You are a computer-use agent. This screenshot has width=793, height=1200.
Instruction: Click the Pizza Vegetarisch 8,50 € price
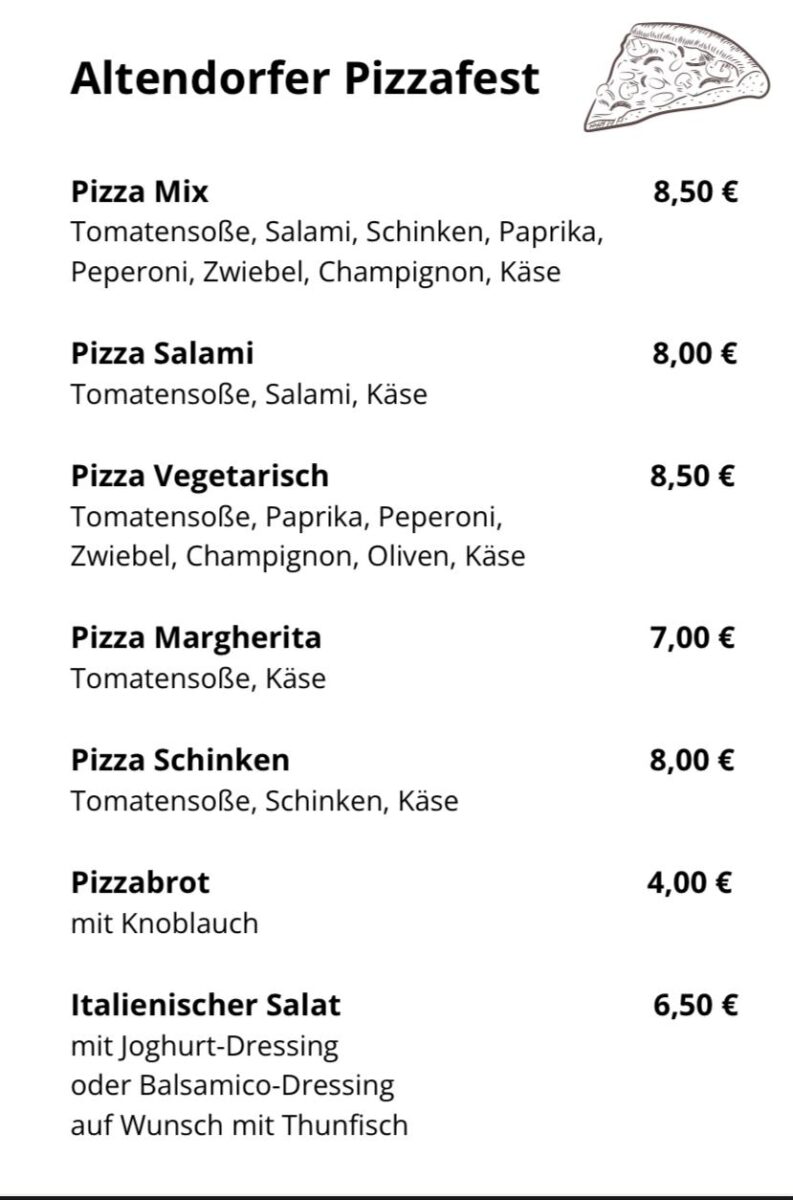pyautogui.click(x=693, y=476)
